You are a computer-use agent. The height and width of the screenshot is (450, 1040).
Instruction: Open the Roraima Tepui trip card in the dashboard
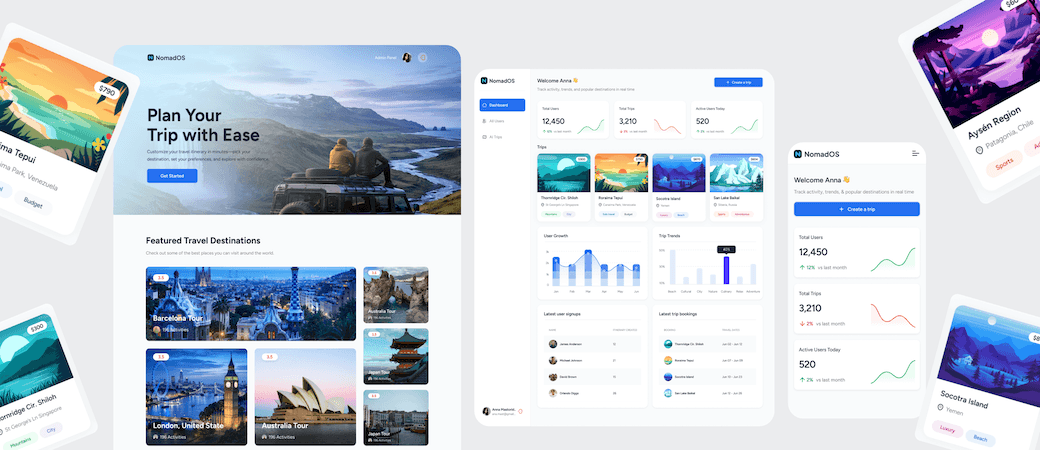621,187
